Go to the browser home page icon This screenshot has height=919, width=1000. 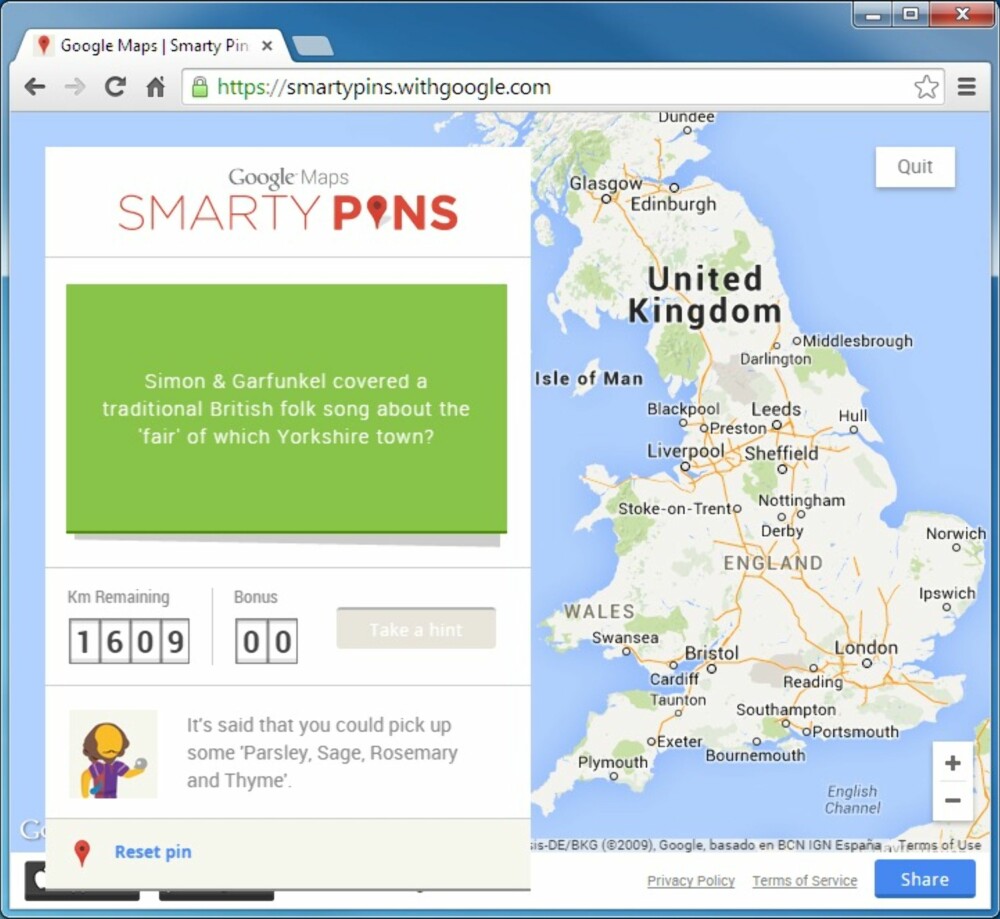pyautogui.click(x=156, y=86)
